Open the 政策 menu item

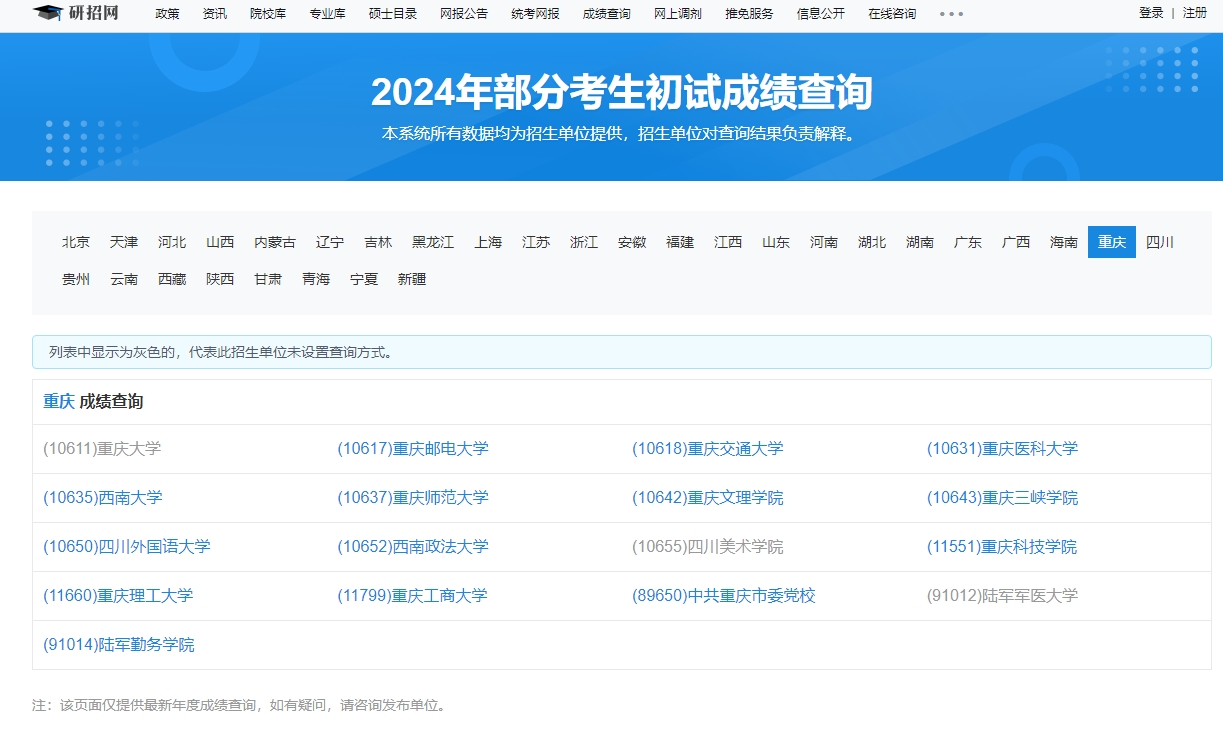[168, 14]
